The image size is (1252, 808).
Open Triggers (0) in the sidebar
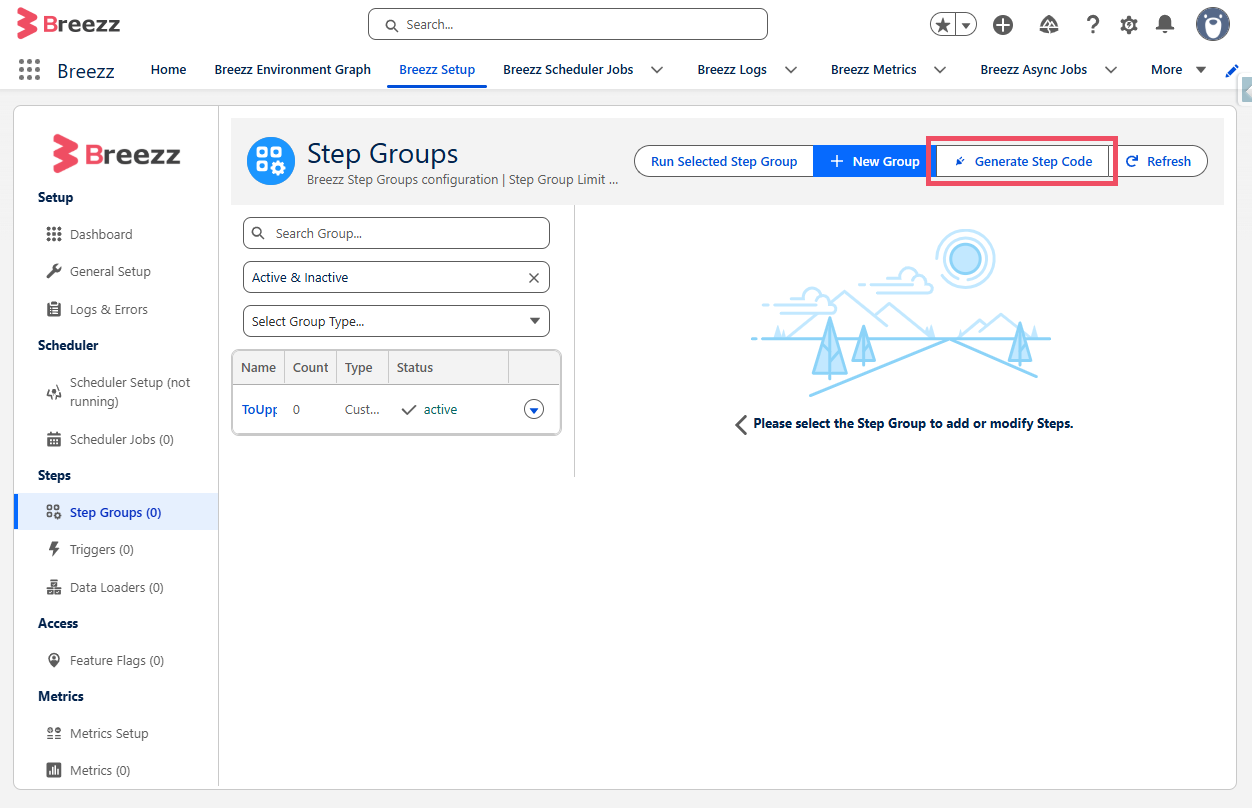click(x=101, y=549)
